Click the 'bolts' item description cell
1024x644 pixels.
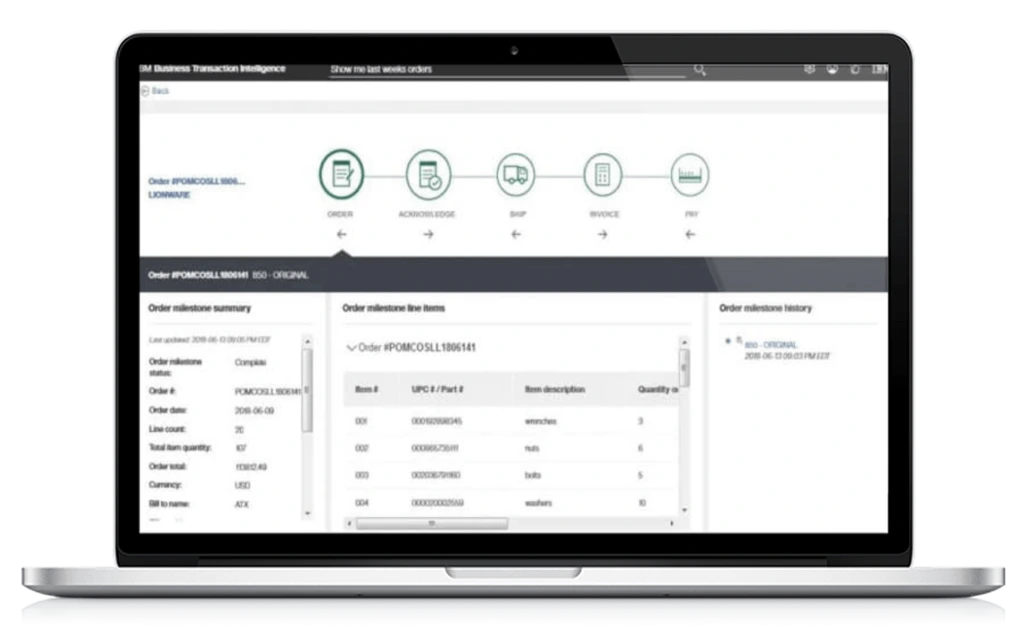coord(533,475)
